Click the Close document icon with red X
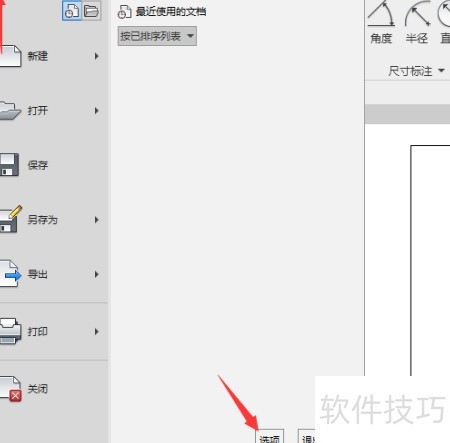This screenshot has width=450, height=443. (11, 389)
